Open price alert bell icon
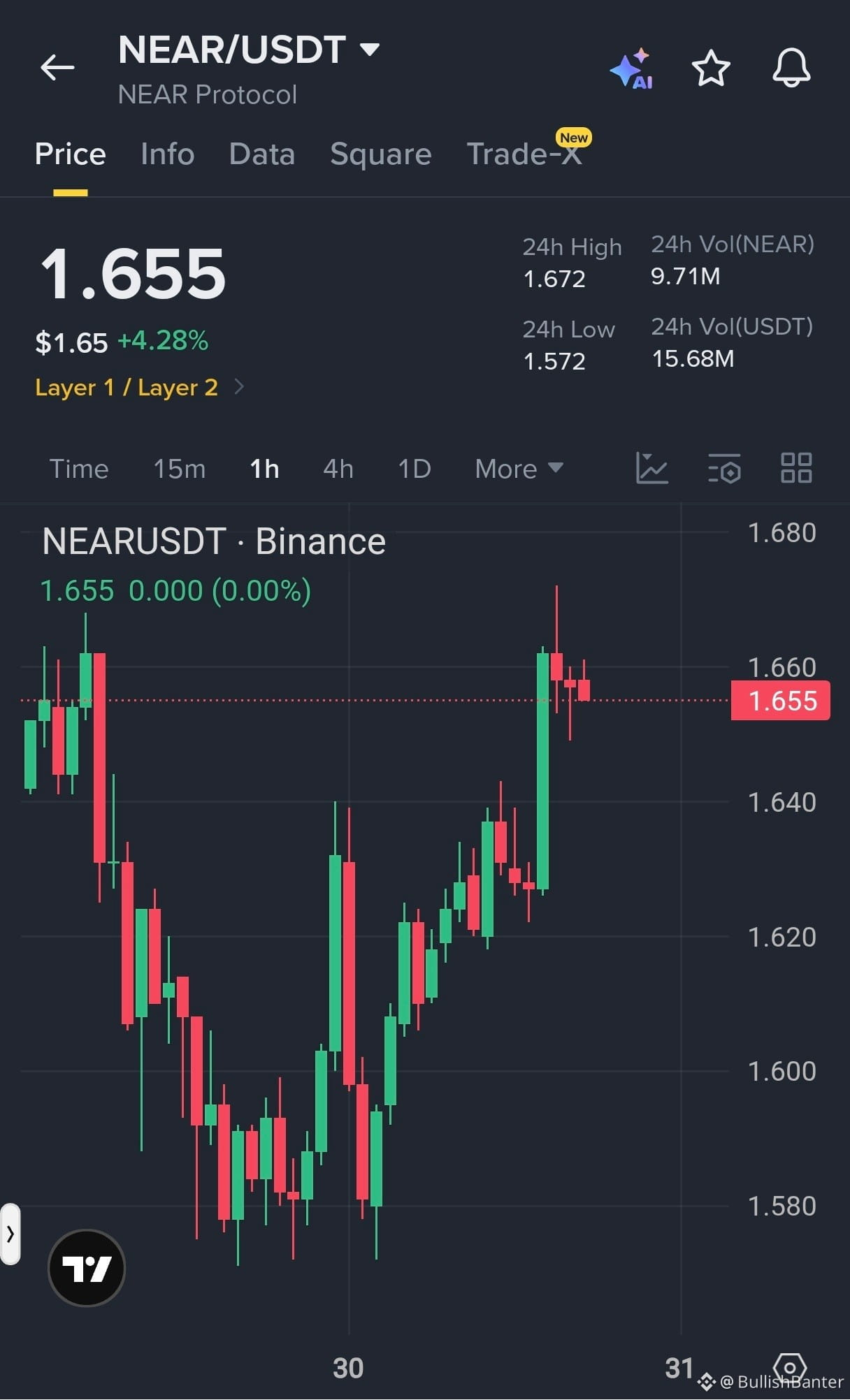Image resolution: width=850 pixels, height=1400 pixels. 791,68
